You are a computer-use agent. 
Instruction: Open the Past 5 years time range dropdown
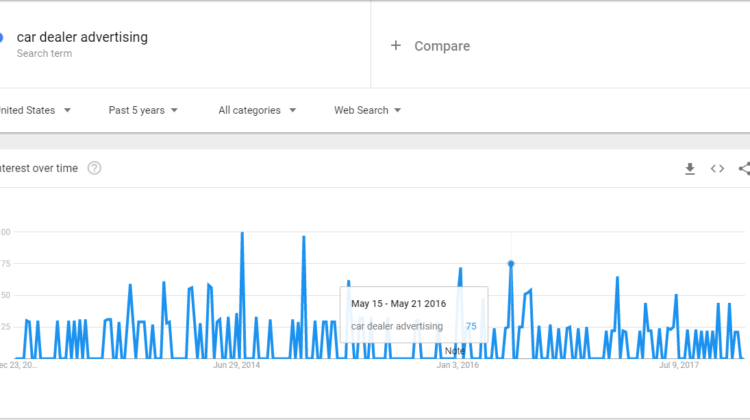(143, 110)
